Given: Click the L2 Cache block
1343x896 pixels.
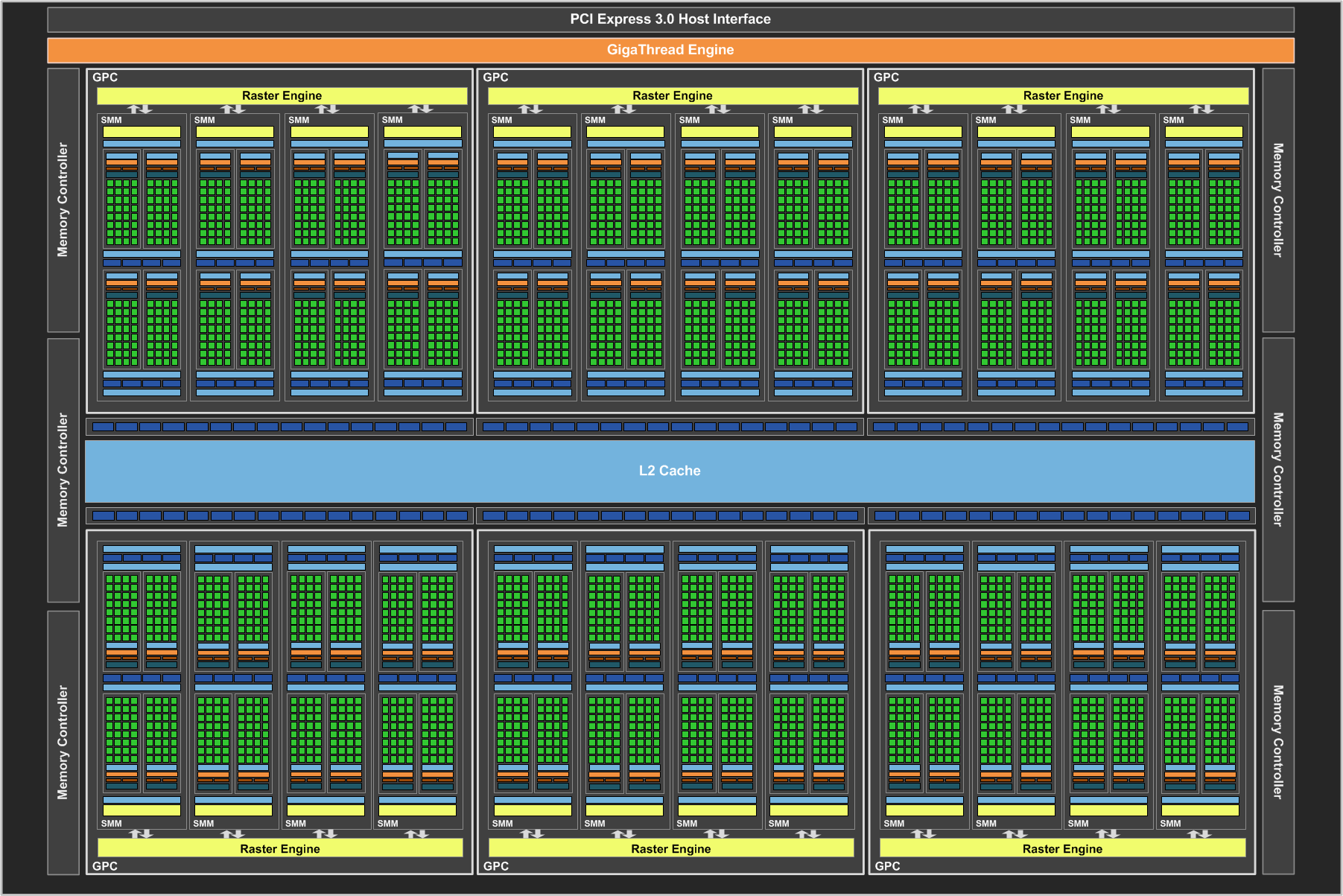Looking at the screenshot, I should [x=670, y=471].
